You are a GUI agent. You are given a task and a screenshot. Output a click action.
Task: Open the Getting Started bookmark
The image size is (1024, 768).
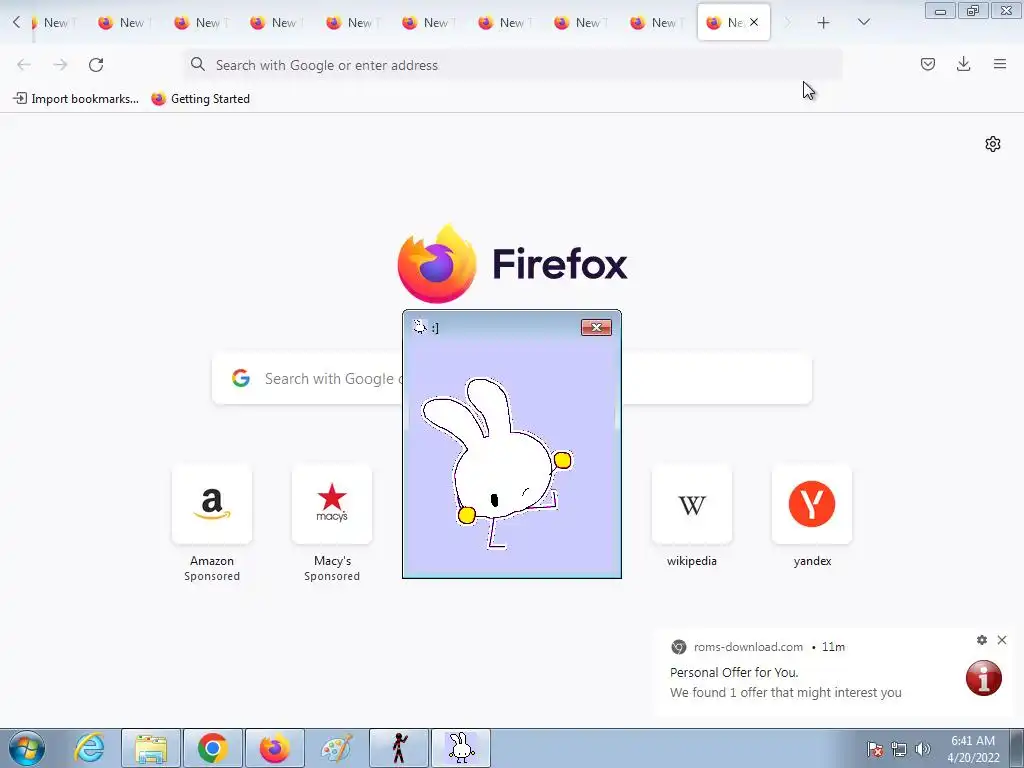pyautogui.click(x=200, y=99)
